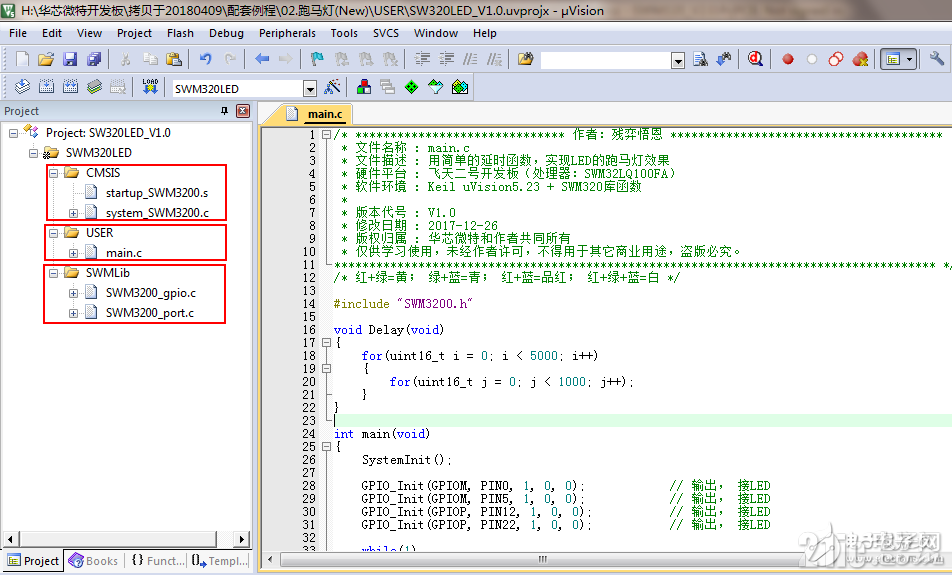Save the current file

[70, 59]
